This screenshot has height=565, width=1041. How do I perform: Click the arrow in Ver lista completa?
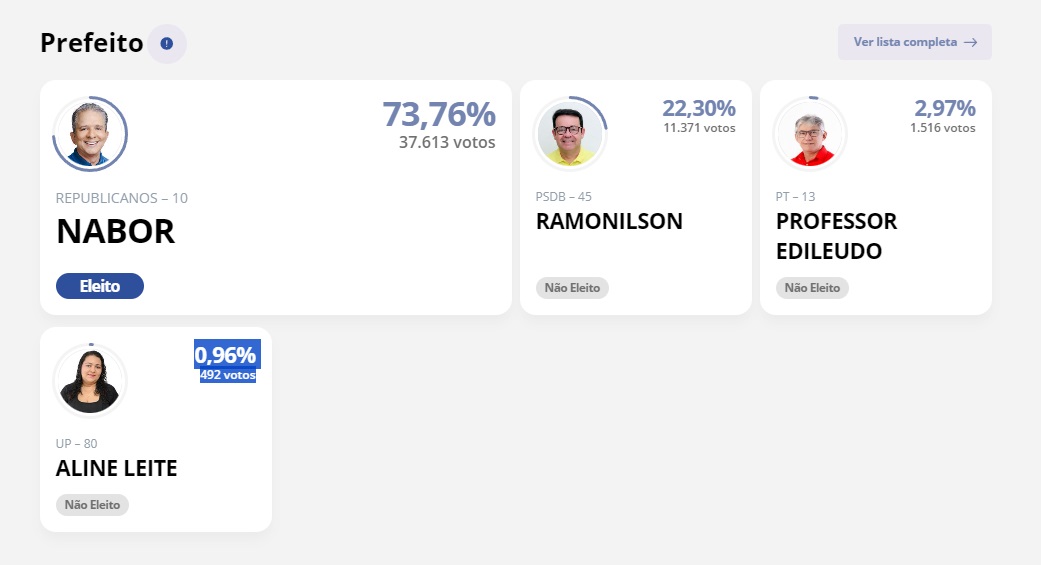[x=970, y=42]
